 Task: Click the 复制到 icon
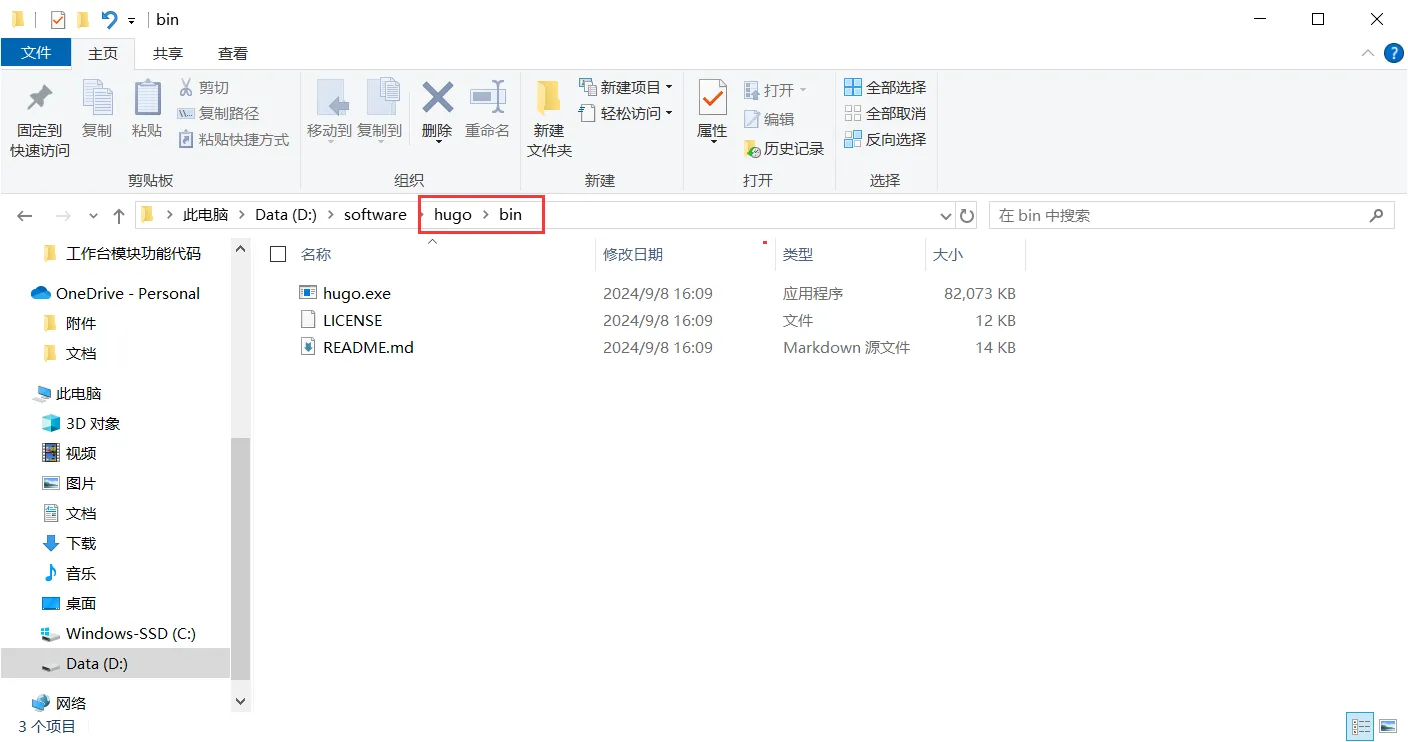[382, 98]
